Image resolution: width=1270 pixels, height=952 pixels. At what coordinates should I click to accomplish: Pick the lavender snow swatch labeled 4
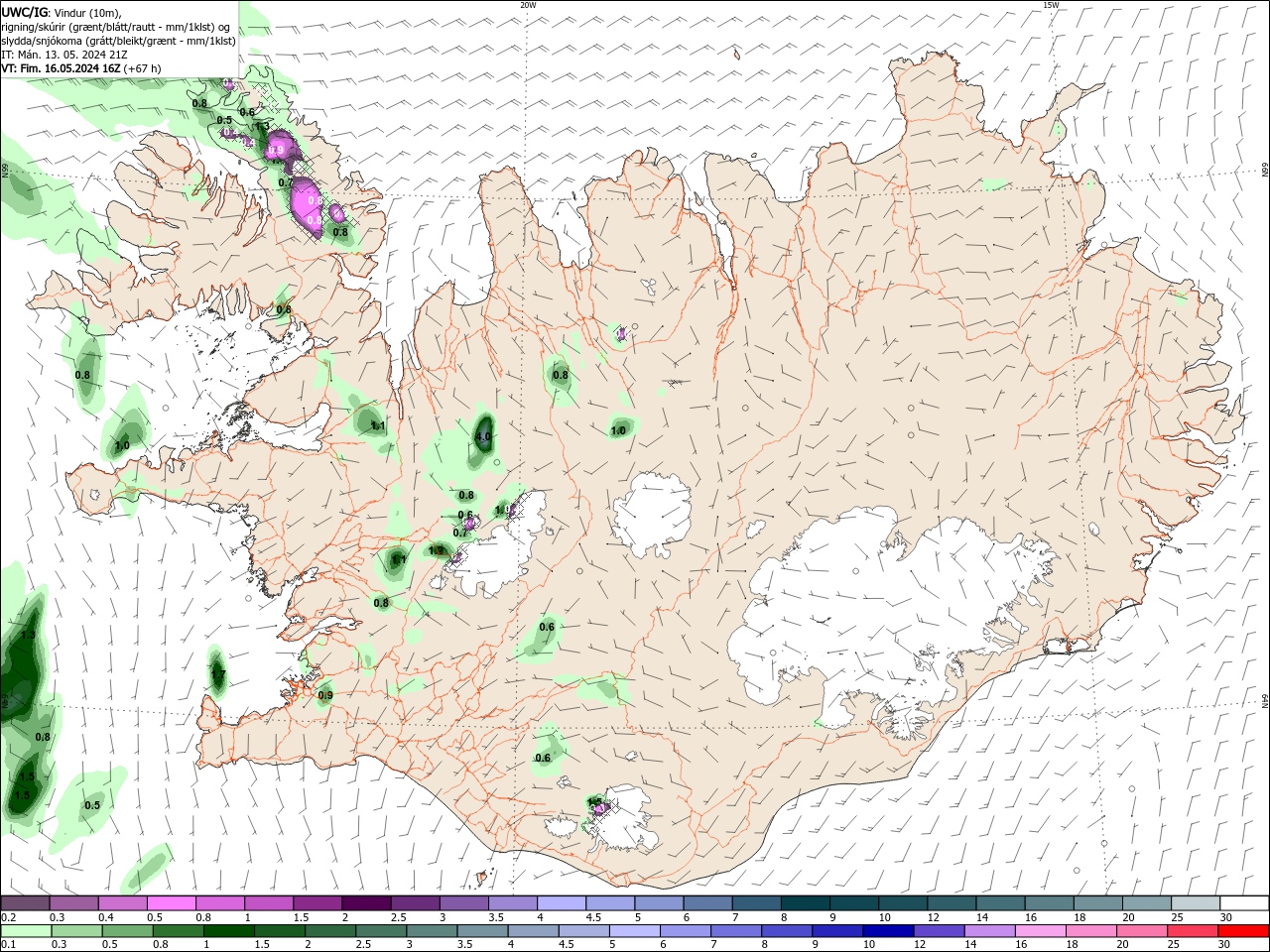(x=562, y=903)
